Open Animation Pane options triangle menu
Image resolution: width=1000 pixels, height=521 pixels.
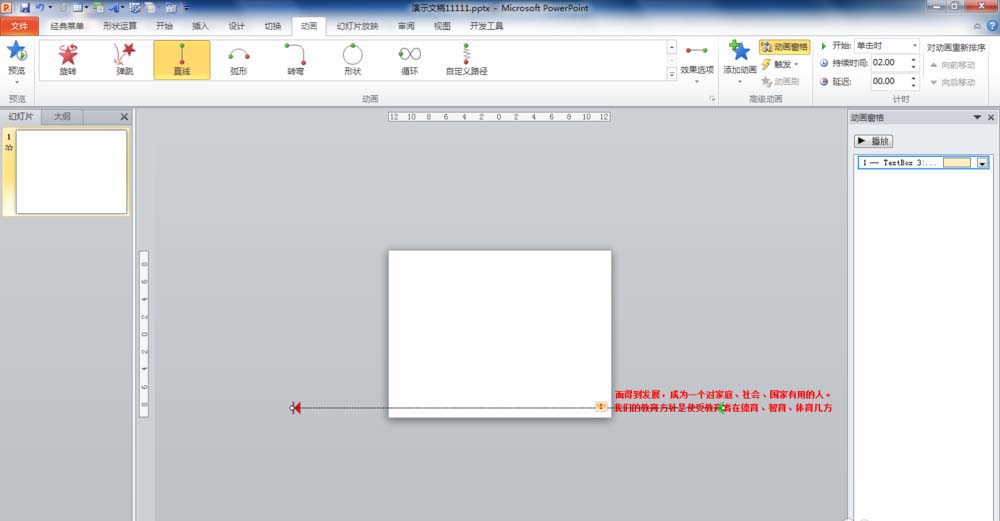(977, 117)
